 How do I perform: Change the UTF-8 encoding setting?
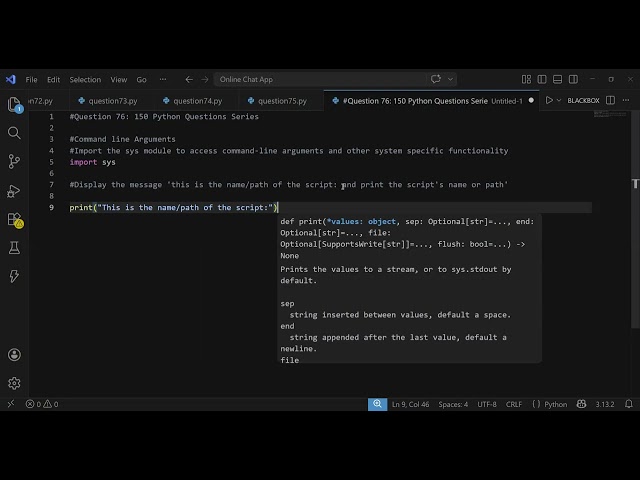pos(487,404)
